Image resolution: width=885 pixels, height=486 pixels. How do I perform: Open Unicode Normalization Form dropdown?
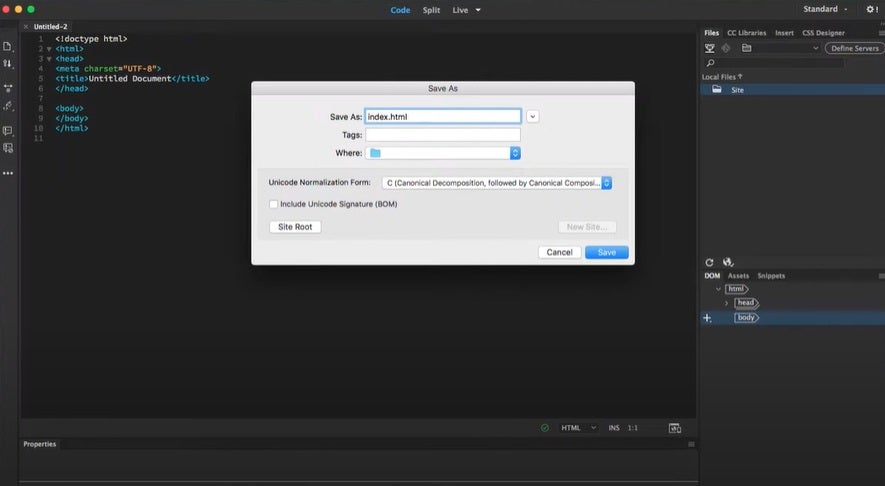click(497, 183)
